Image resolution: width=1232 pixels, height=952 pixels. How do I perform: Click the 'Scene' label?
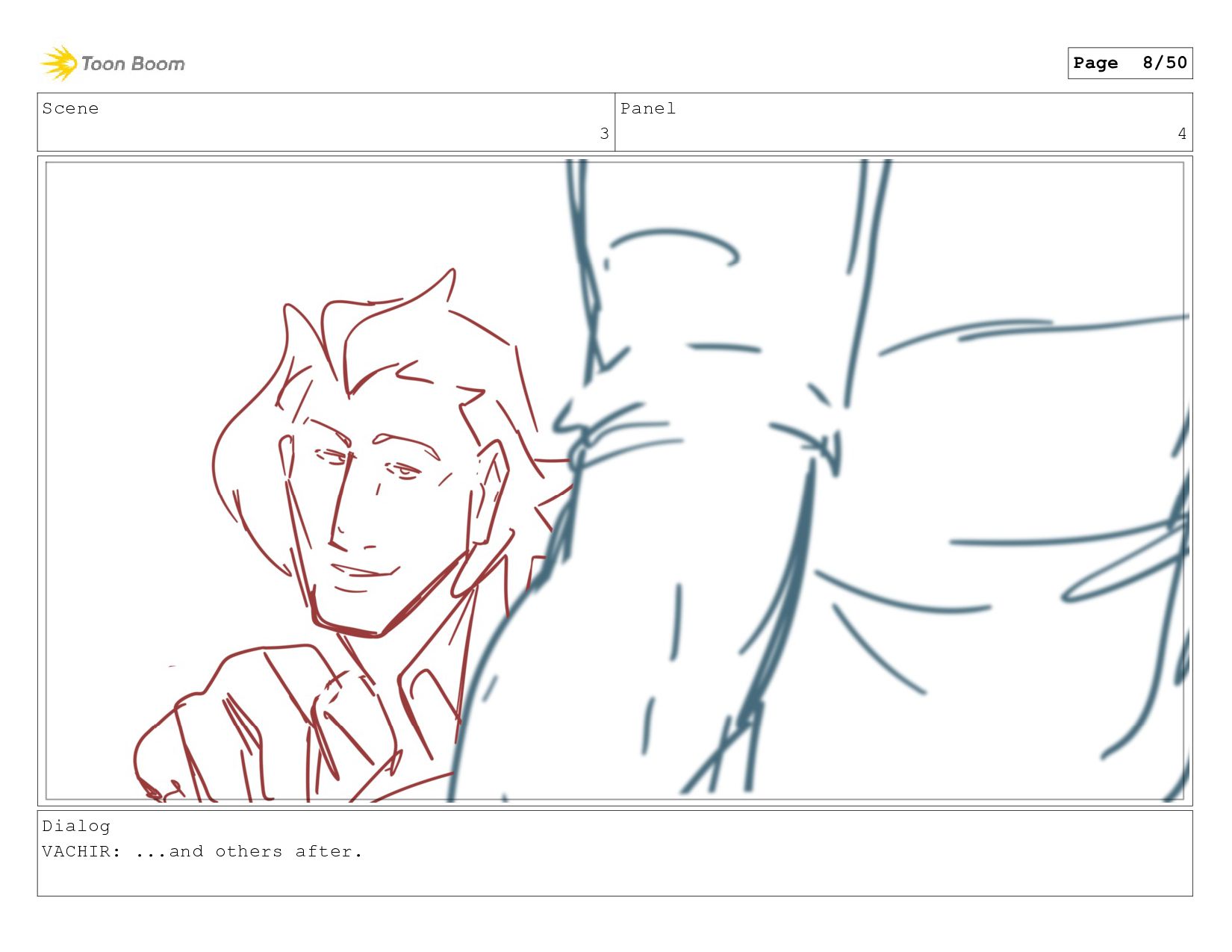tap(70, 109)
